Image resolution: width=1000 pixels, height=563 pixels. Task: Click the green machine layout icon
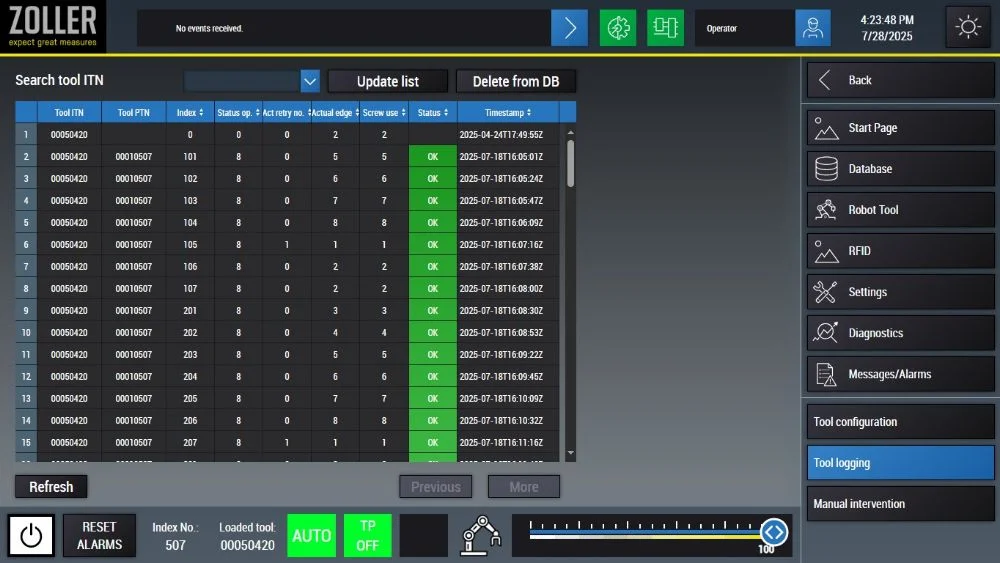665,28
